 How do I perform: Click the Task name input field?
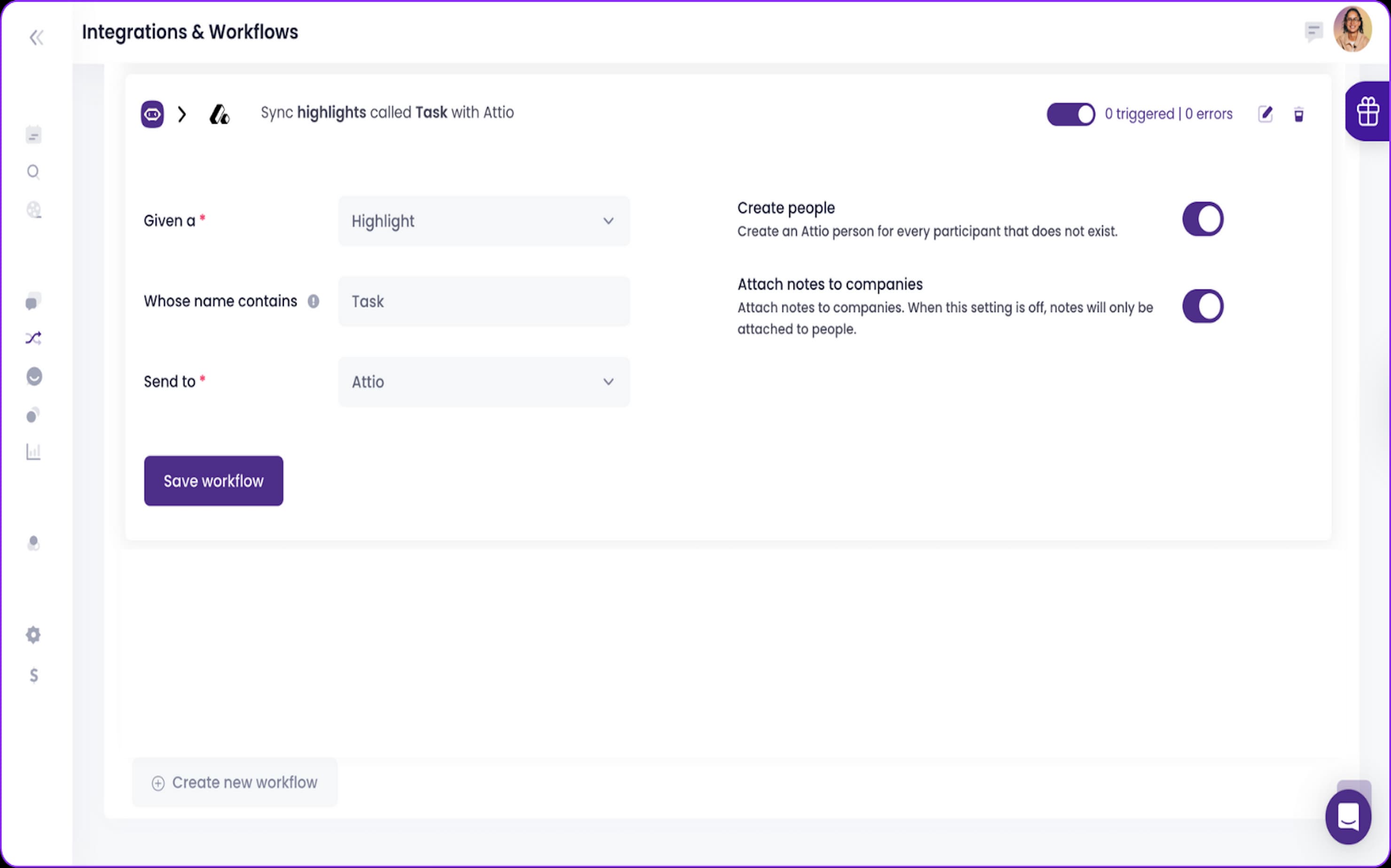(x=484, y=302)
